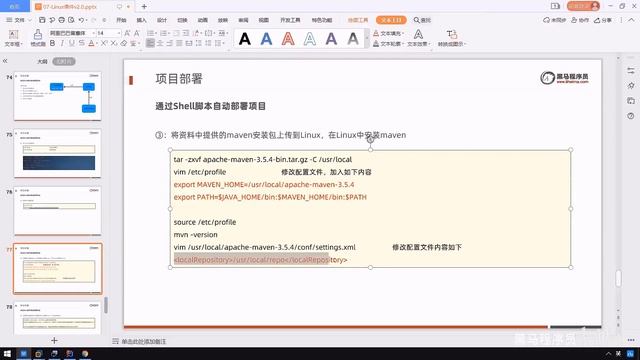This screenshot has width=640, height=360.
Task: Switch slide panel to Outline view
Action: click(x=42, y=61)
